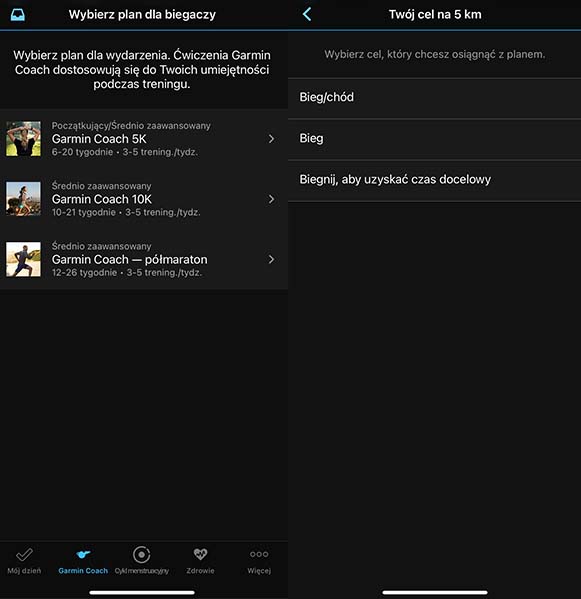
Task: Tap the Mój dzień checkmark icon
Action: (x=24, y=554)
